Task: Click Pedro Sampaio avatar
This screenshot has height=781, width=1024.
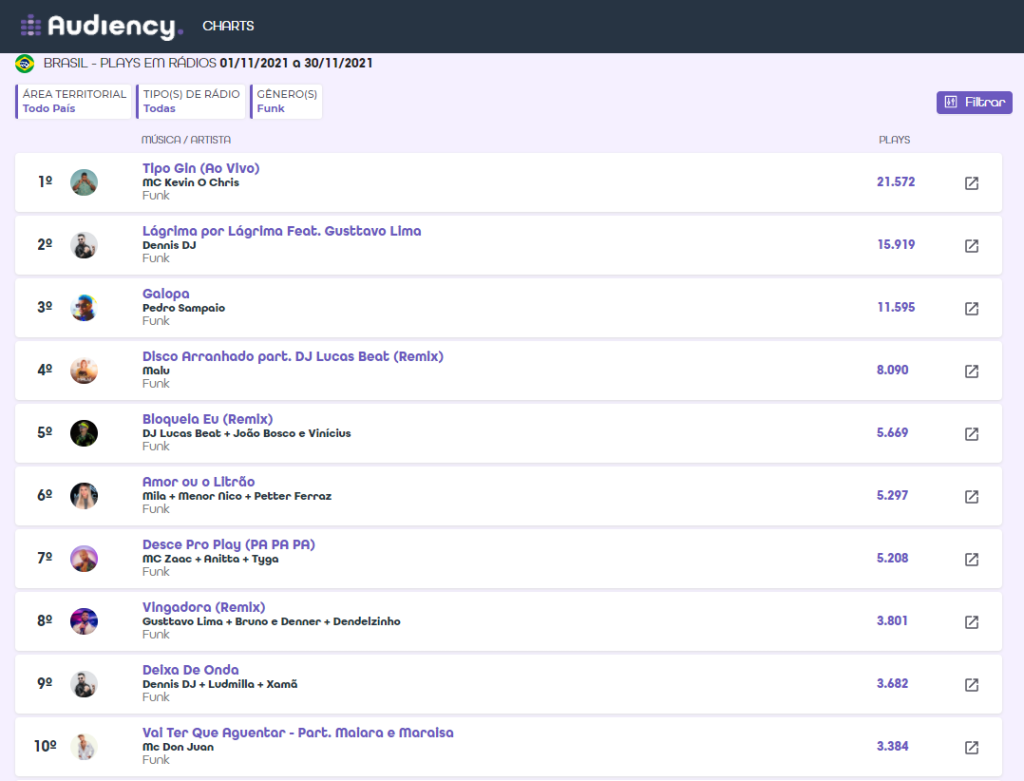Action: click(84, 308)
